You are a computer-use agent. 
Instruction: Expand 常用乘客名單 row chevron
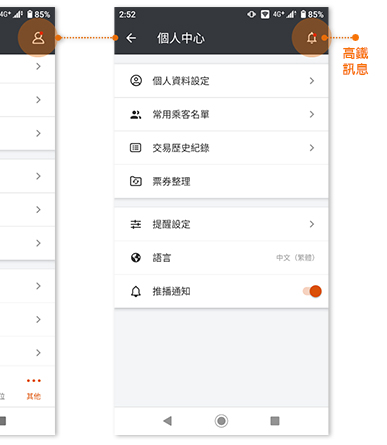click(312, 114)
